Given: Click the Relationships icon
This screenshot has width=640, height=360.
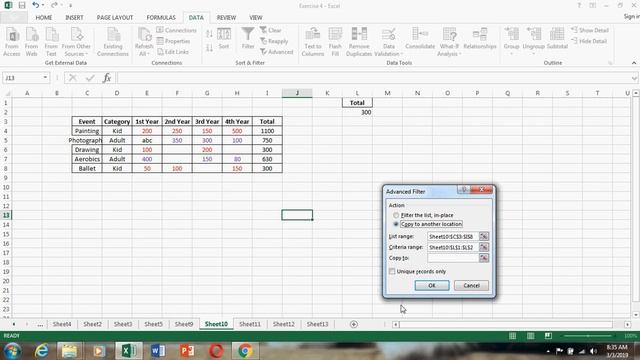Looking at the screenshot, I should [480, 38].
